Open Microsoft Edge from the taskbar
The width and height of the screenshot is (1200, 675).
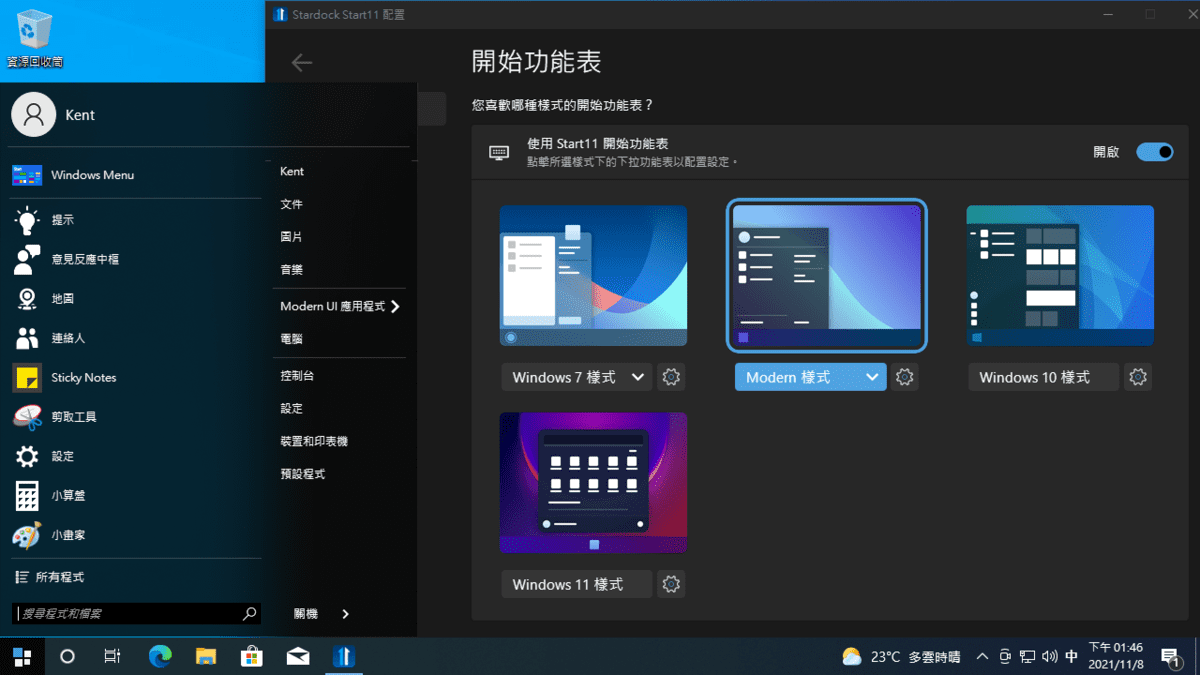coord(159,656)
